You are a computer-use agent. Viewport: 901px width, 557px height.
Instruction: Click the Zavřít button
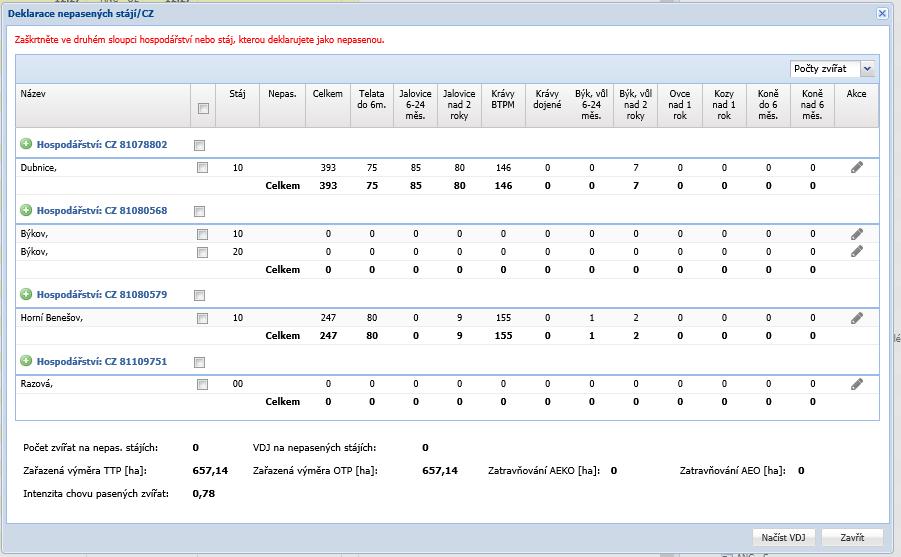click(852, 537)
